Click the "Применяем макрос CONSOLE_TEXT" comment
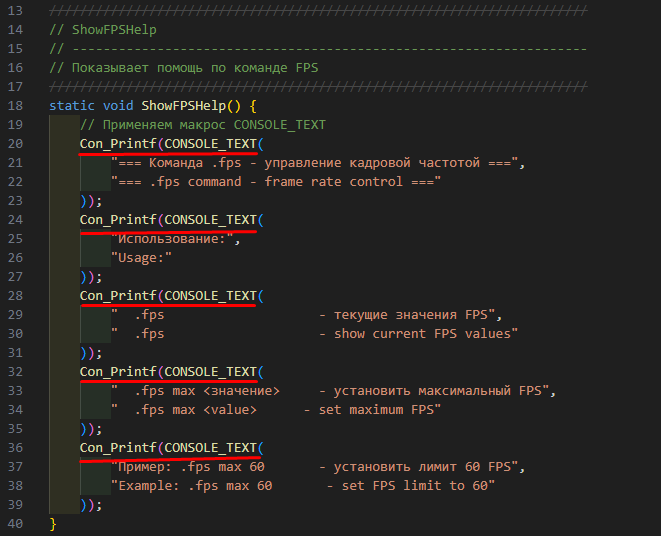The width and height of the screenshot is (661, 536). [x=203, y=124]
